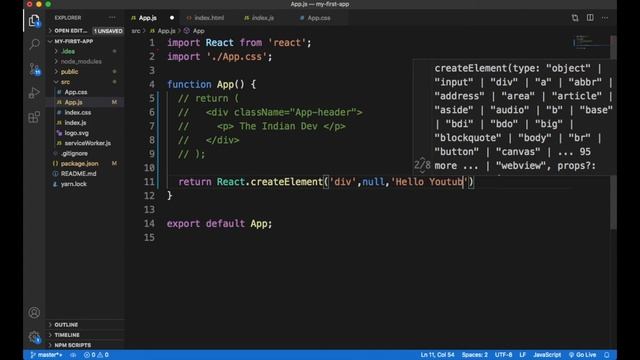Screen dimensions: 640x360
Task: Select App.js in the file tree
Action: [x=73, y=102]
